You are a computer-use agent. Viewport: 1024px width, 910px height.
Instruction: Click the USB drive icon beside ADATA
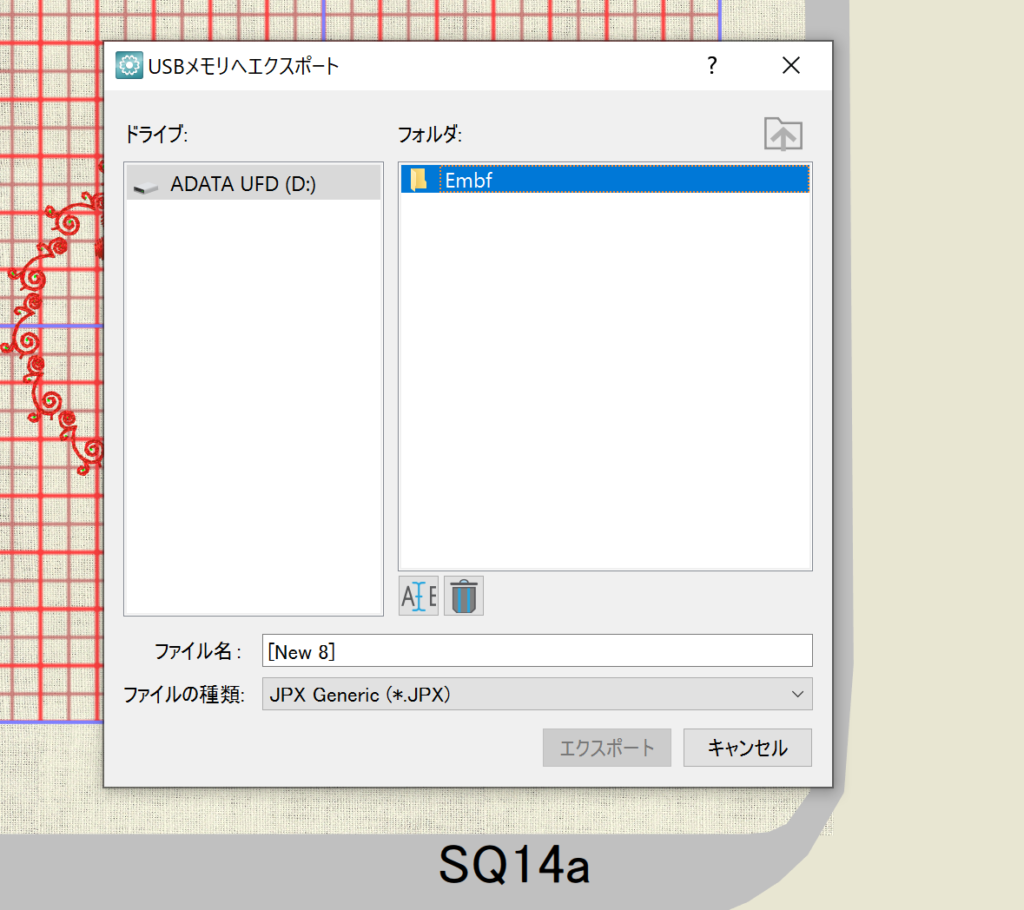147,185
